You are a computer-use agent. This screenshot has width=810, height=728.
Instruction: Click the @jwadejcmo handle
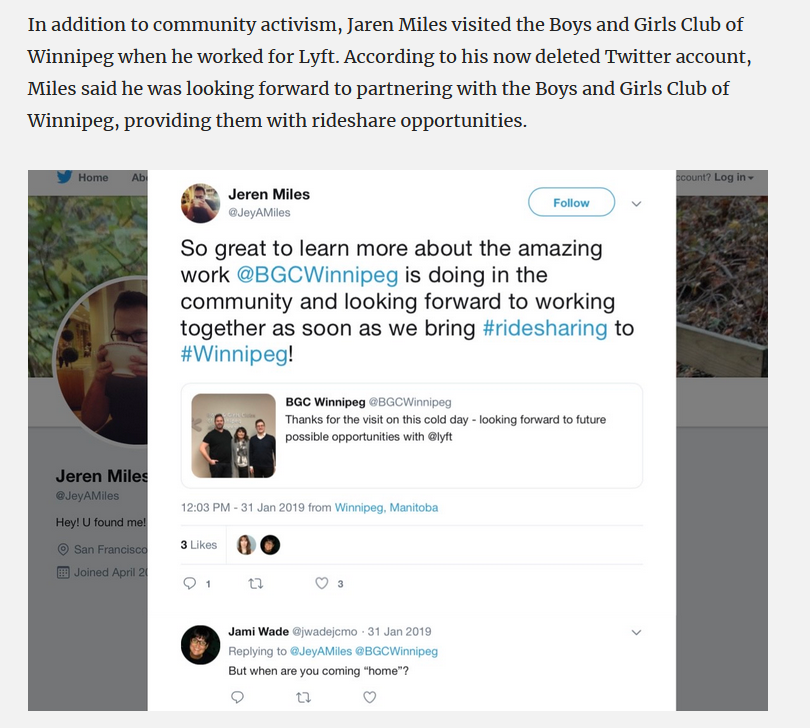tap(324, 631)
